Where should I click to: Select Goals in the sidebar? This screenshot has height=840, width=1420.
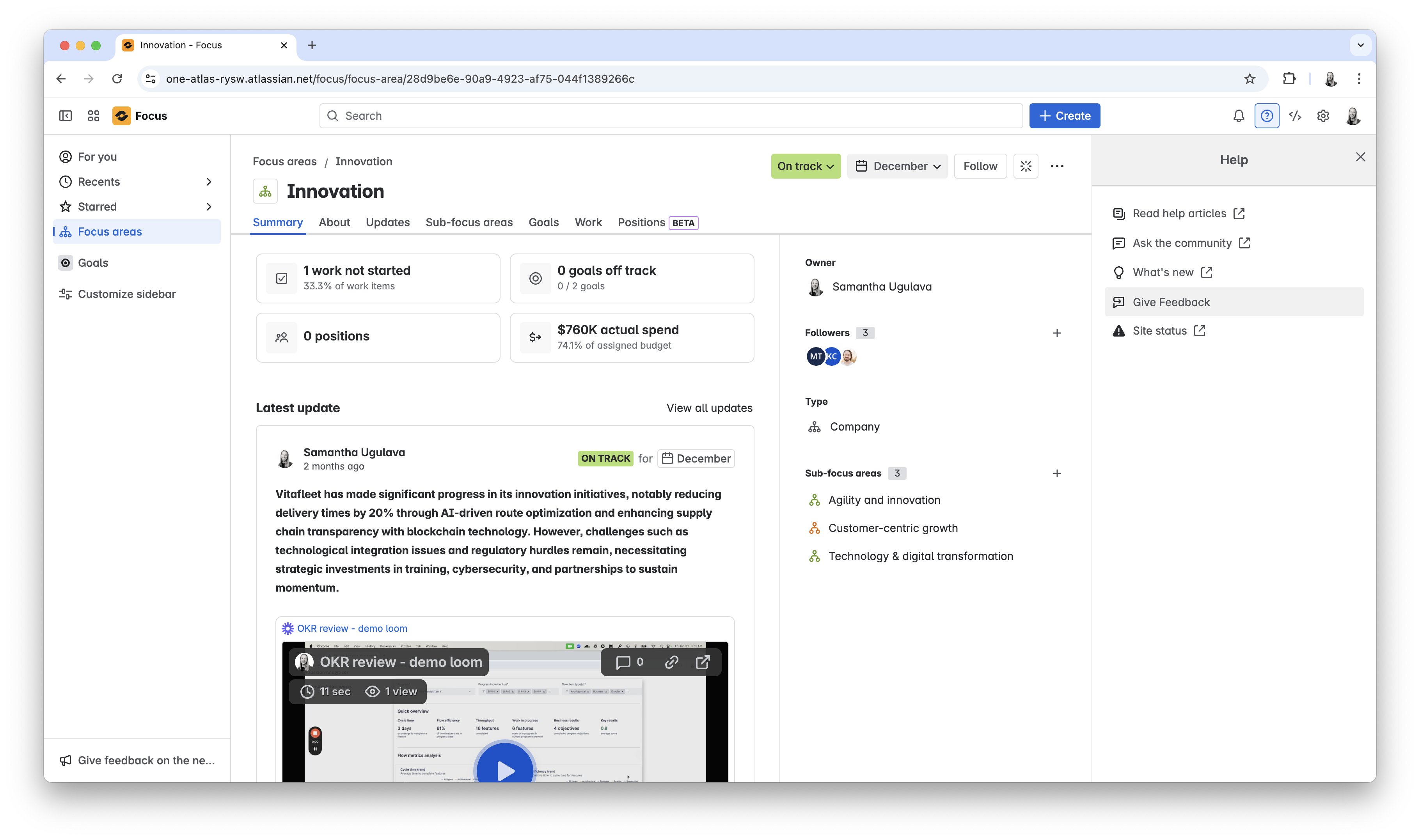tap(92, 262)
